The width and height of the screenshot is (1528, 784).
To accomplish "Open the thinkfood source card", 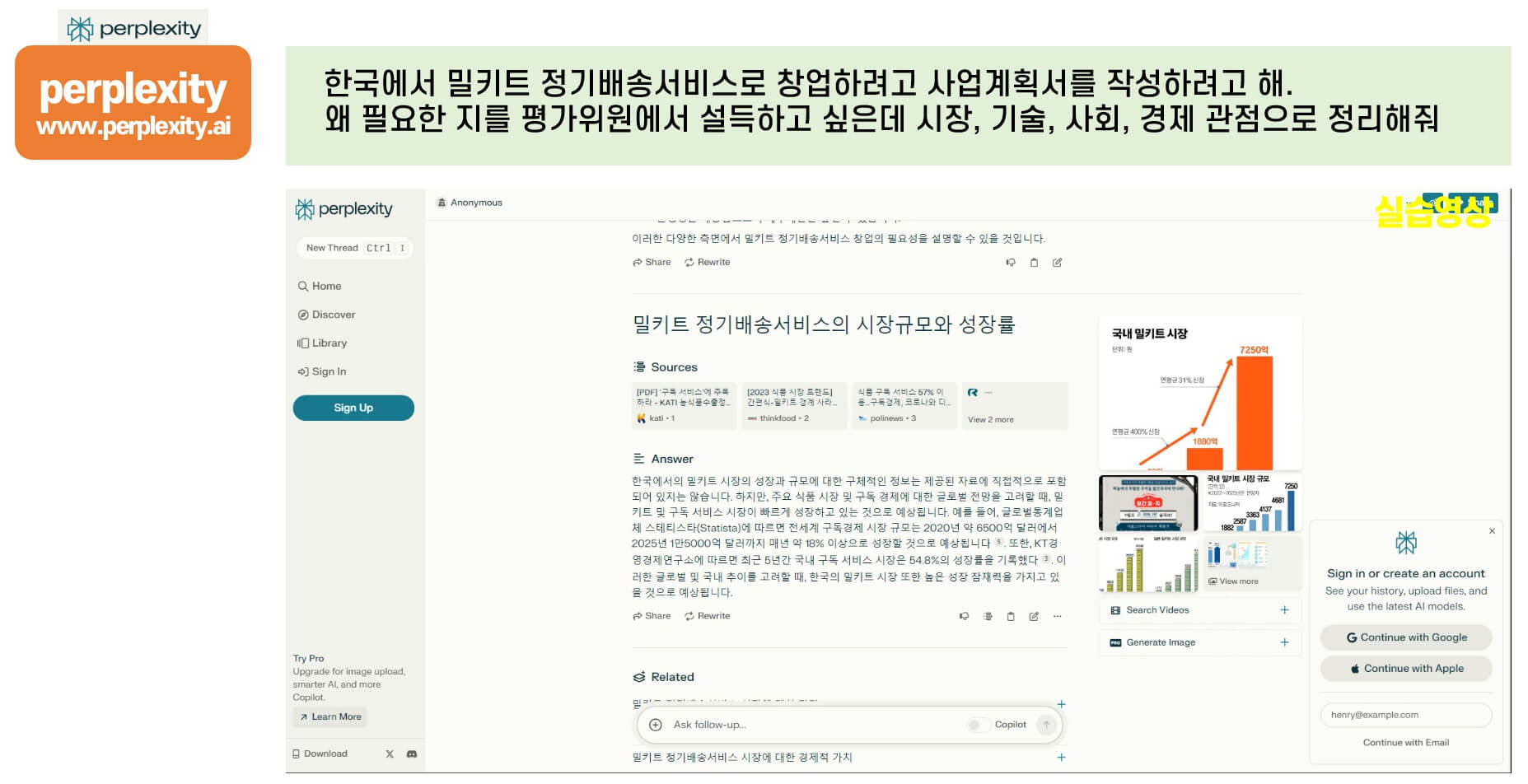I will [795, 405].
